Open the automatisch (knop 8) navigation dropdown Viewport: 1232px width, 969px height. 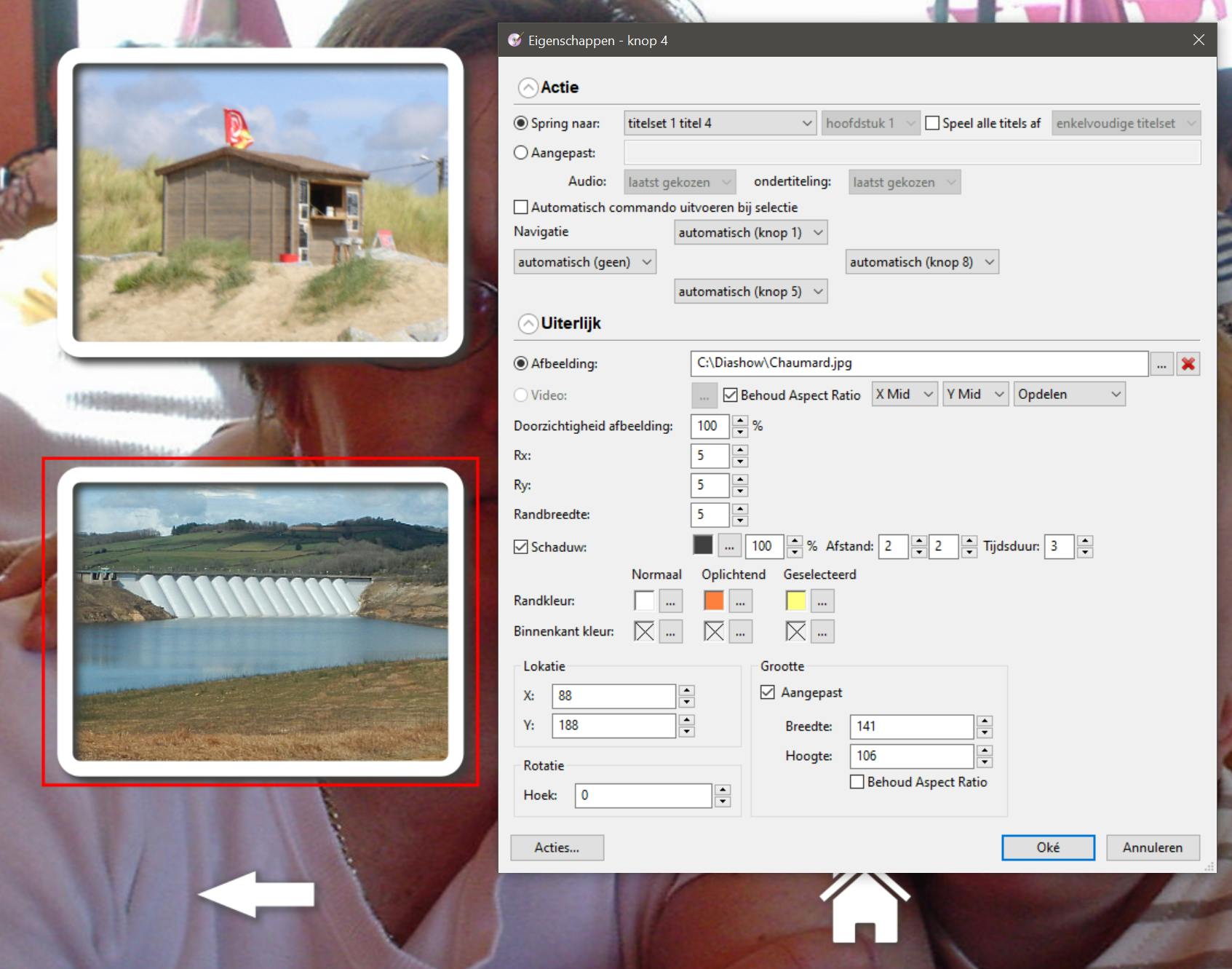pos(922,262)
